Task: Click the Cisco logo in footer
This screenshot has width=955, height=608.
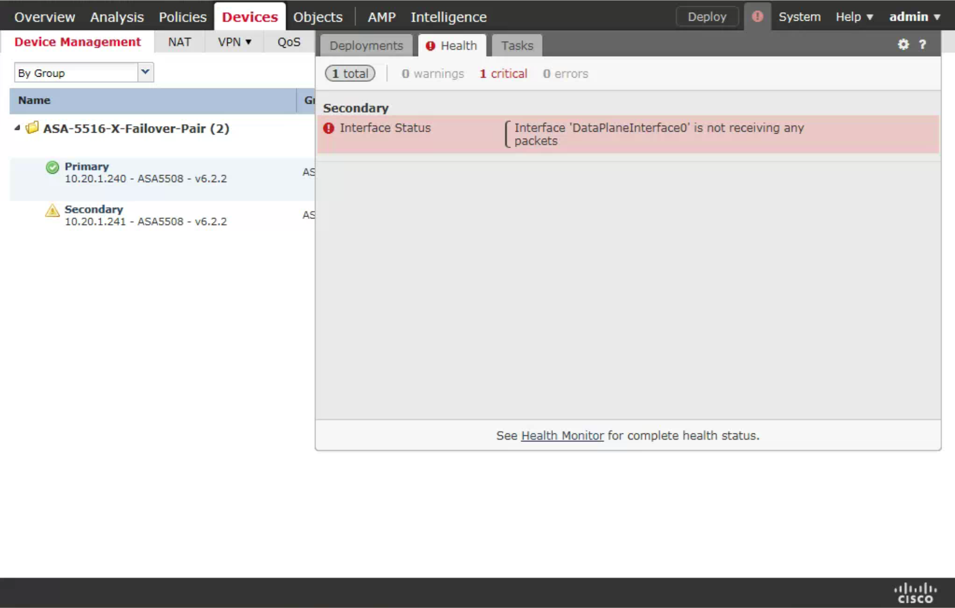Action: coord(915,593)
